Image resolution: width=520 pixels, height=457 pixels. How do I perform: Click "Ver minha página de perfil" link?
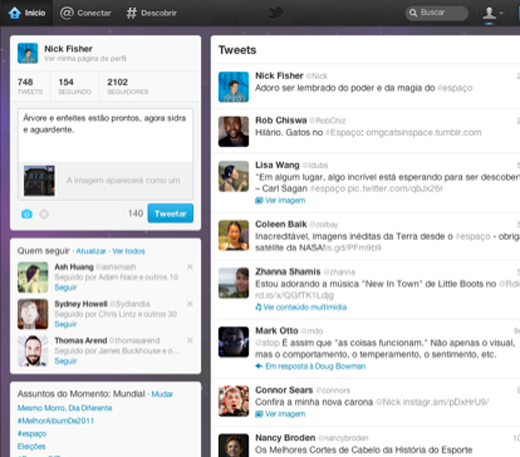pos(85,59)
